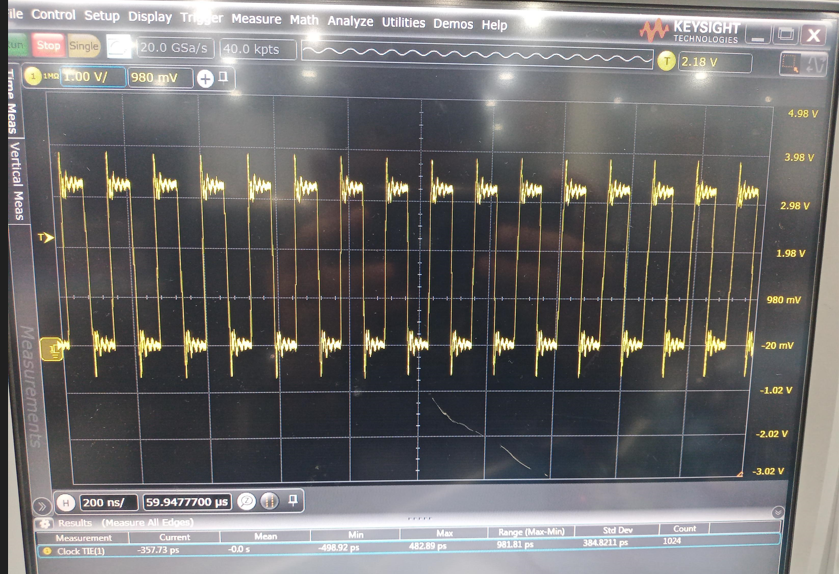Click the yellow T trigger button
The image size is (839, 574).
666,61
